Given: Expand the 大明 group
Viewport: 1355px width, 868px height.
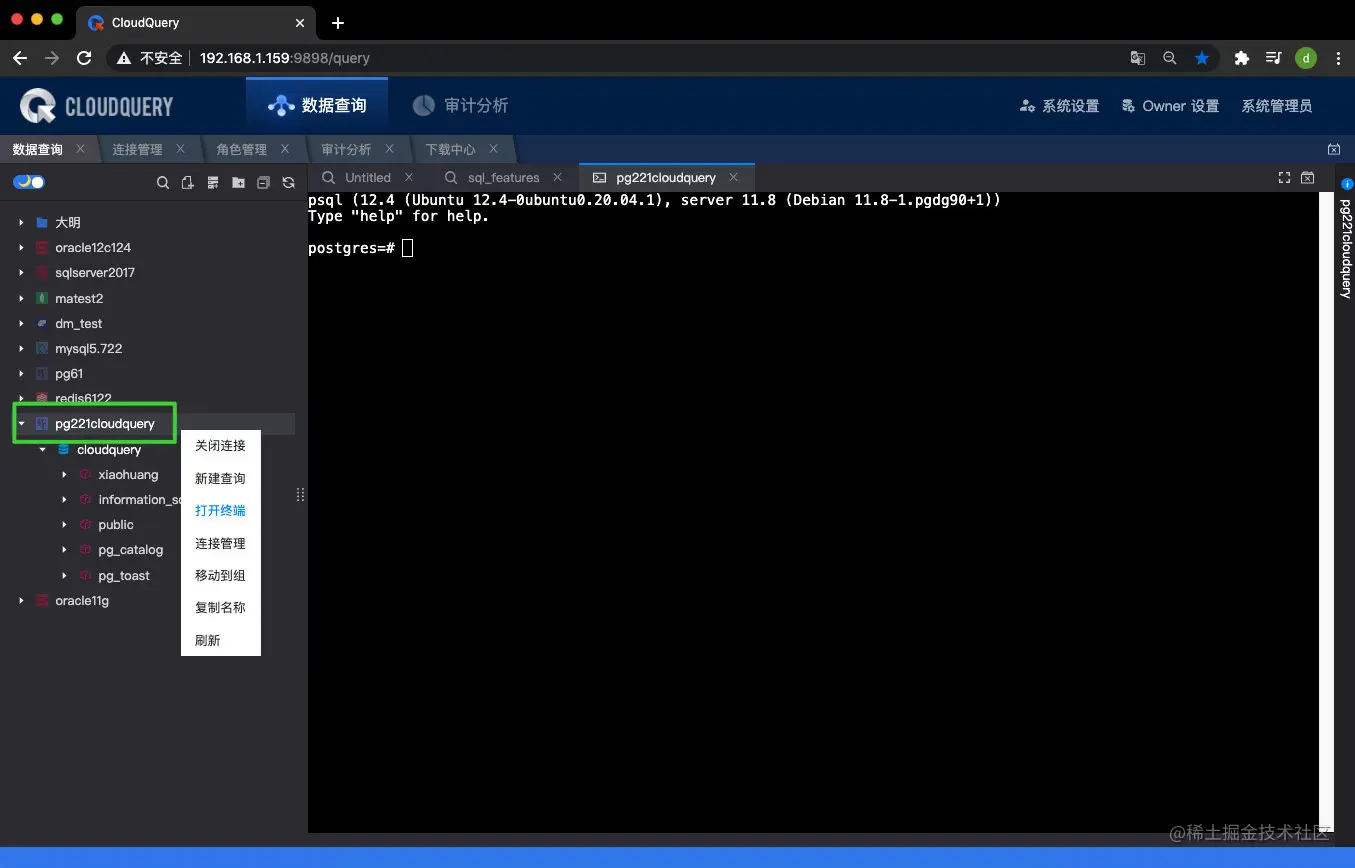Looking at the screenshot, I should (x=21, y=222).
